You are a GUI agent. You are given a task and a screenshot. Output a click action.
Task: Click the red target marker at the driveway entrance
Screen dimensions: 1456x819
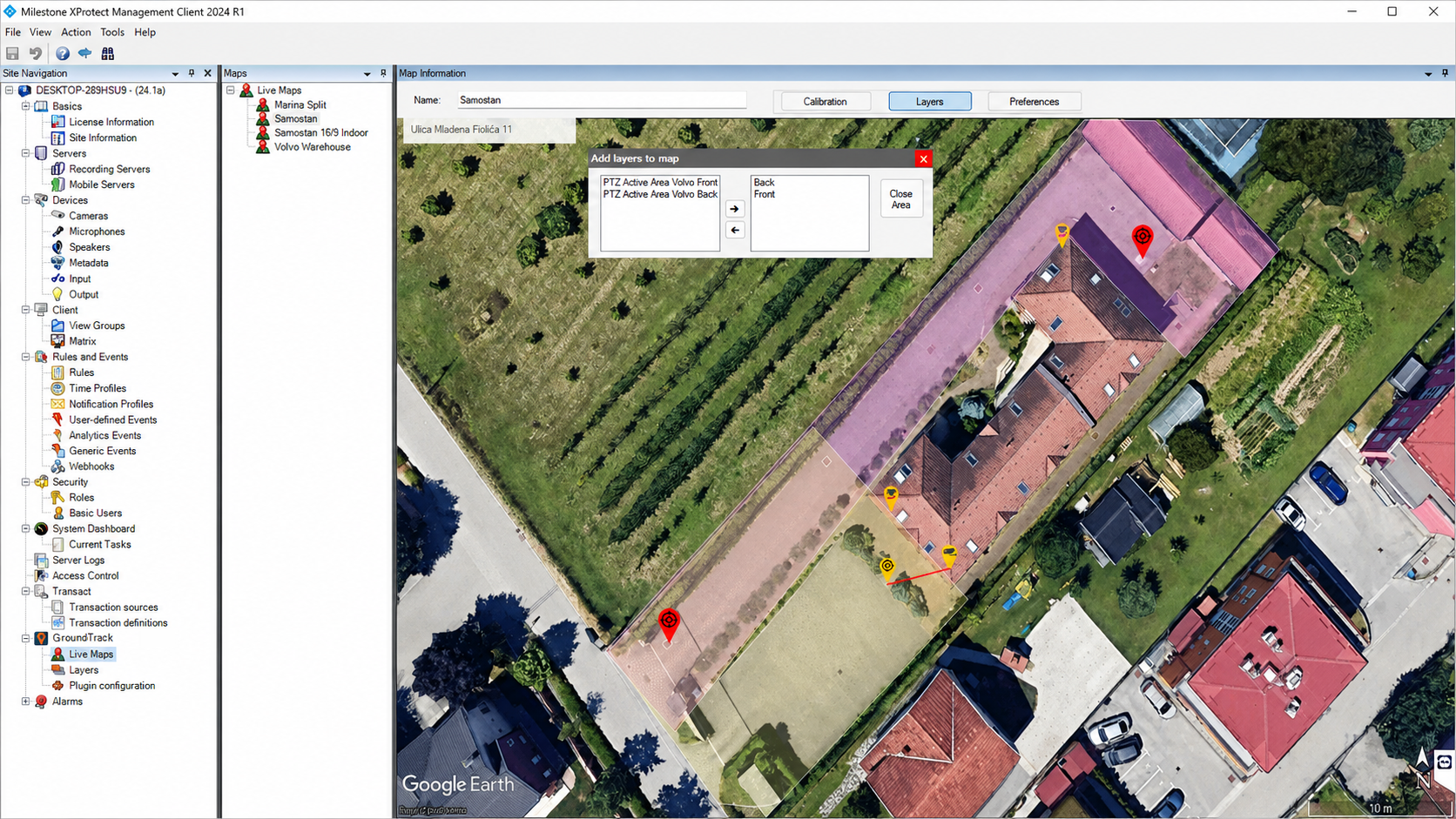669,624
